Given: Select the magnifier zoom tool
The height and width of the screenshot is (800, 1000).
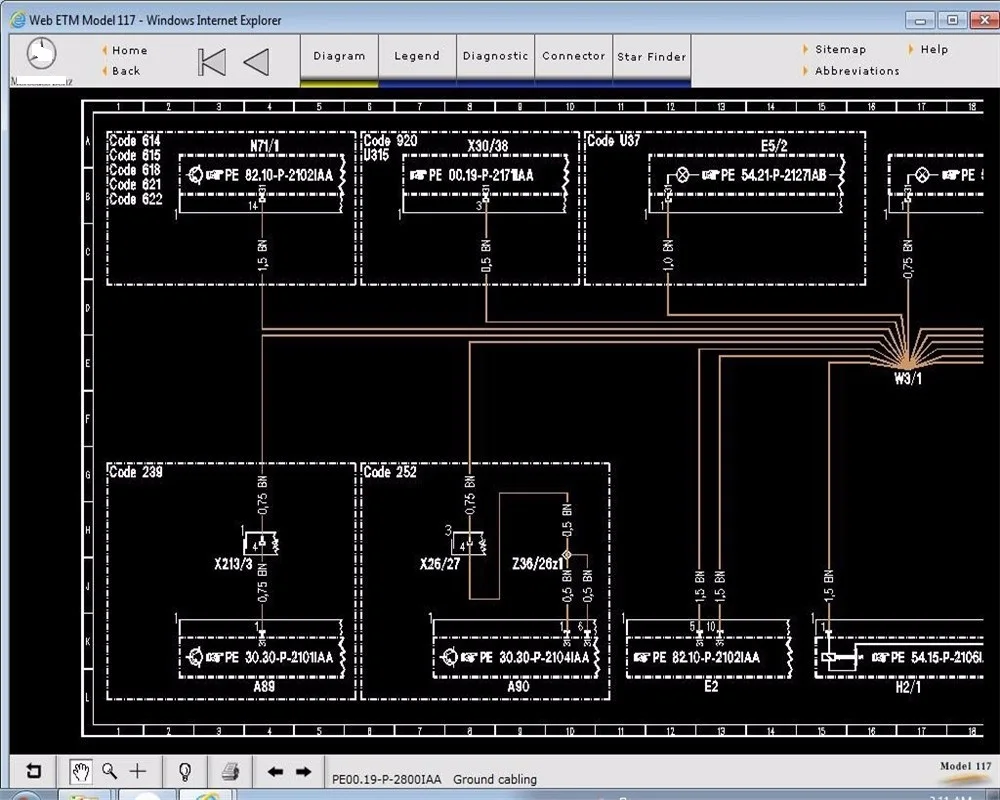Looking at the screenshot, I should pos(110,771).
